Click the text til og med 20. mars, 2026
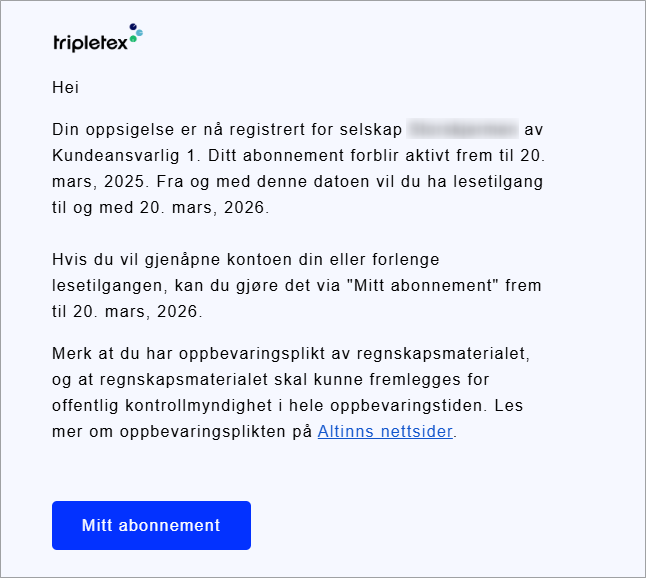The height and width of the screenshot is (578, 646). pyautogui.click(x=160, y=208)
